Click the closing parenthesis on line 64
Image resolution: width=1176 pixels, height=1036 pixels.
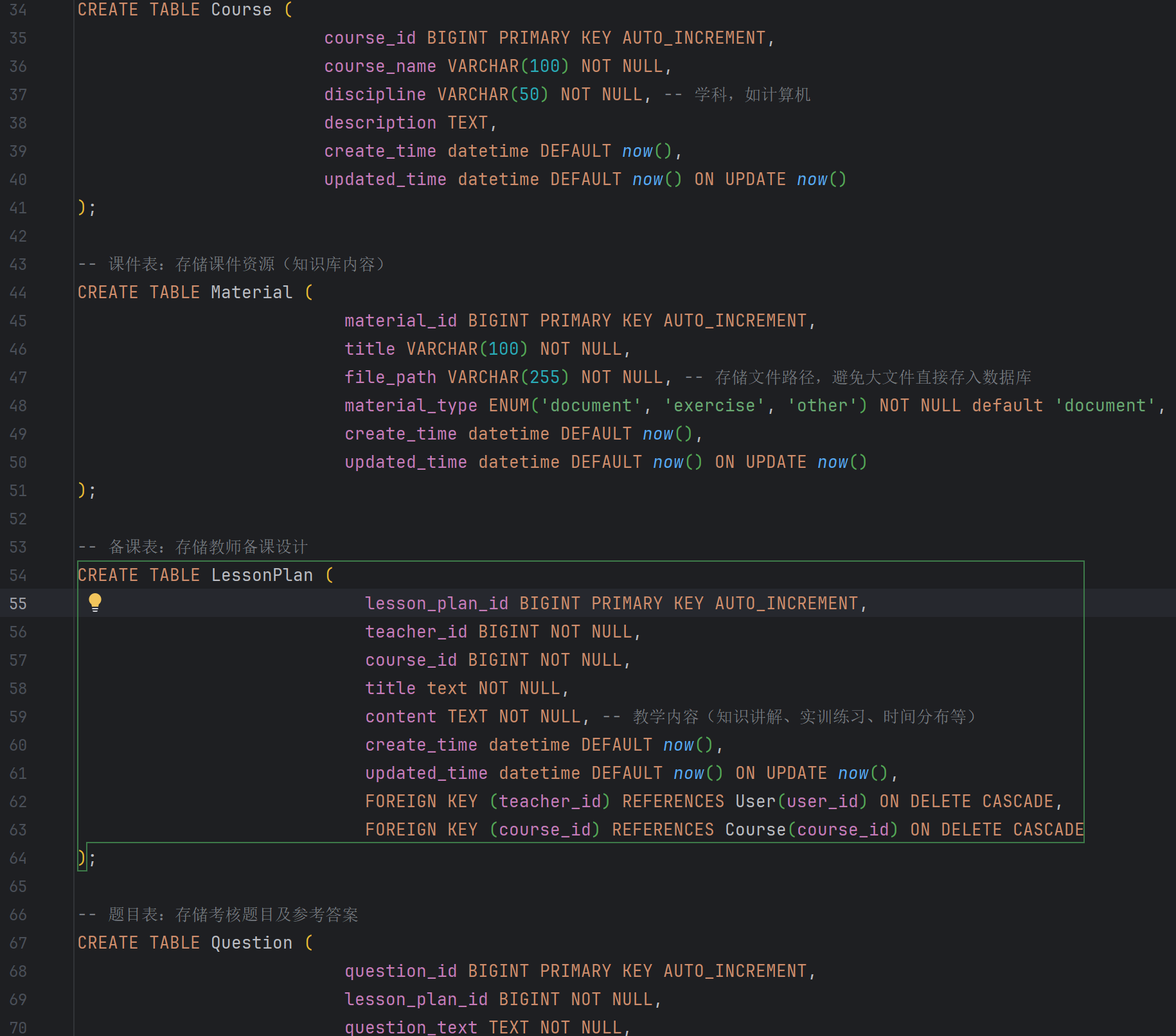82,858
